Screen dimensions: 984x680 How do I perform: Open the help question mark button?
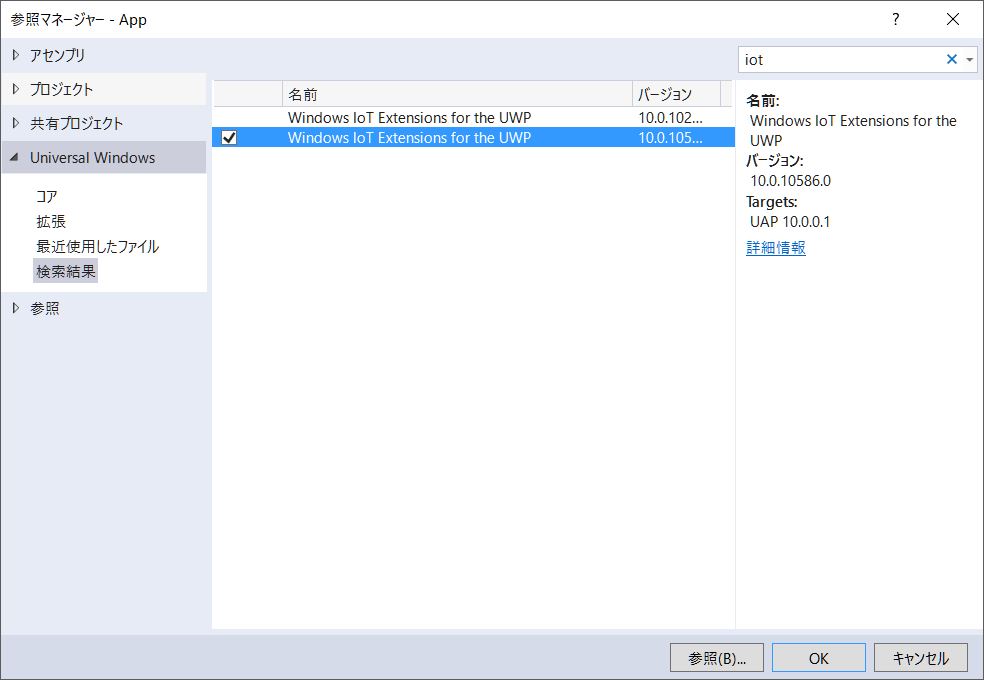(x=896, y=19)
